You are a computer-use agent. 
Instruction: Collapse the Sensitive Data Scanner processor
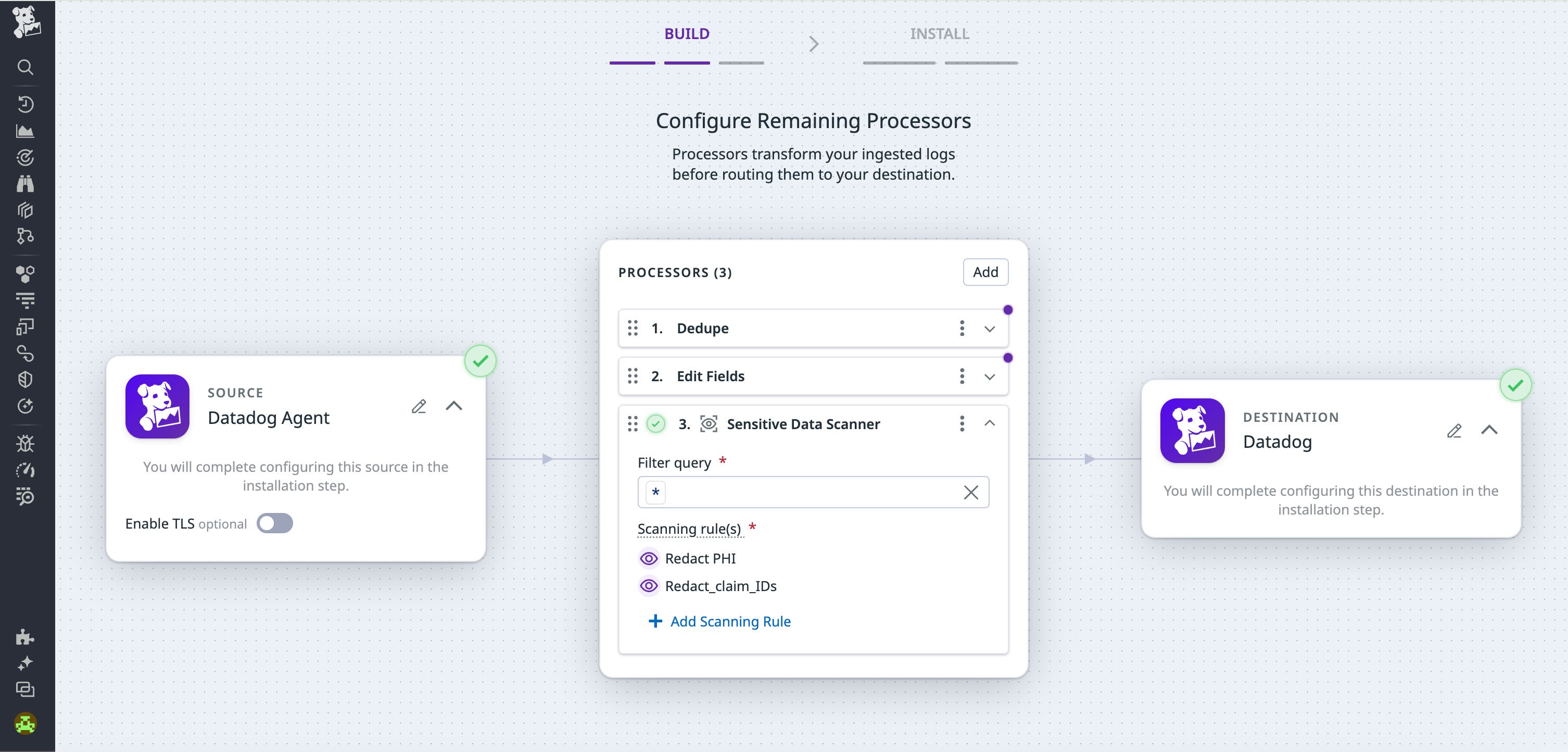(989, 424)
